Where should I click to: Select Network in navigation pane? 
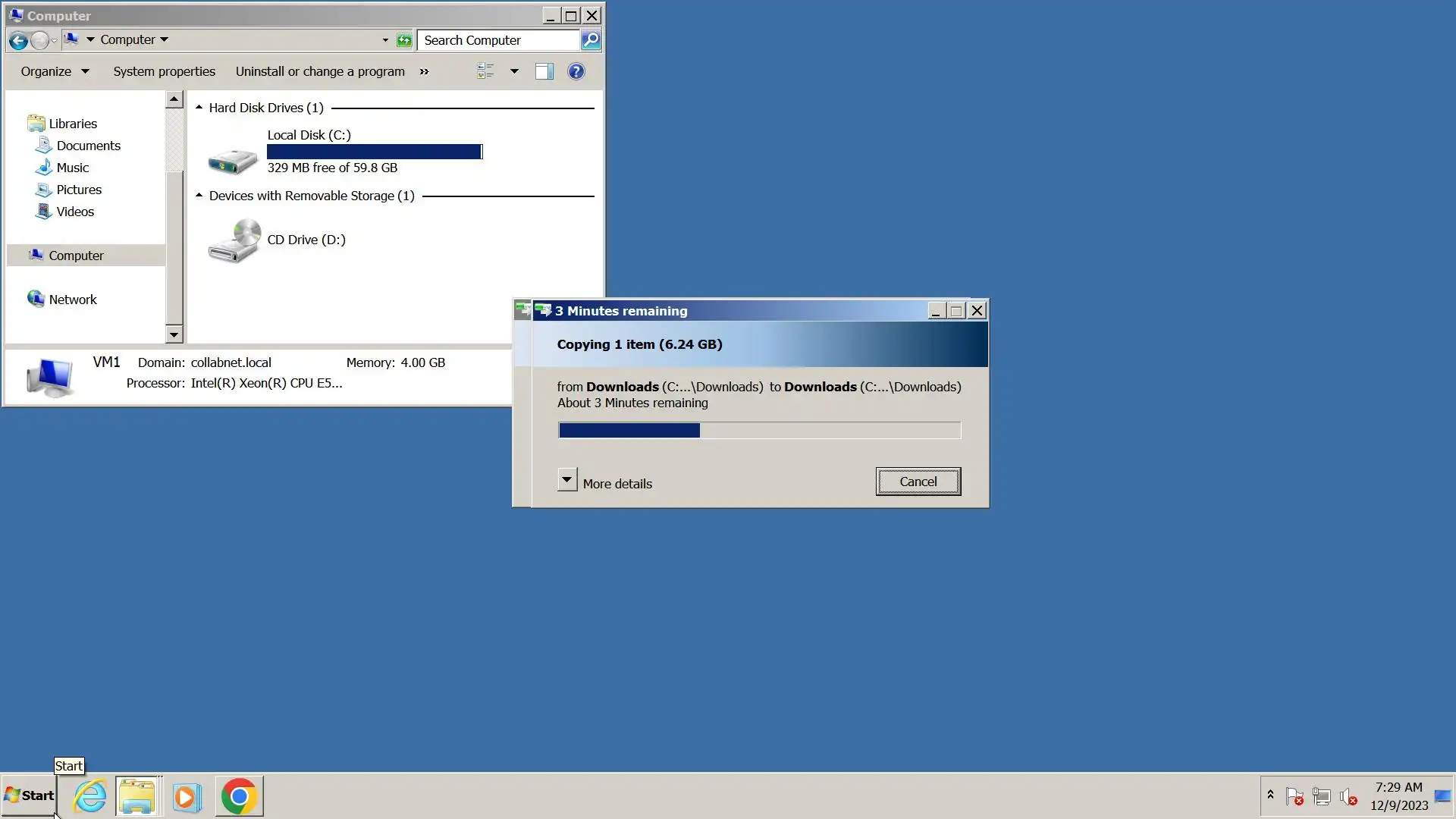73,300
